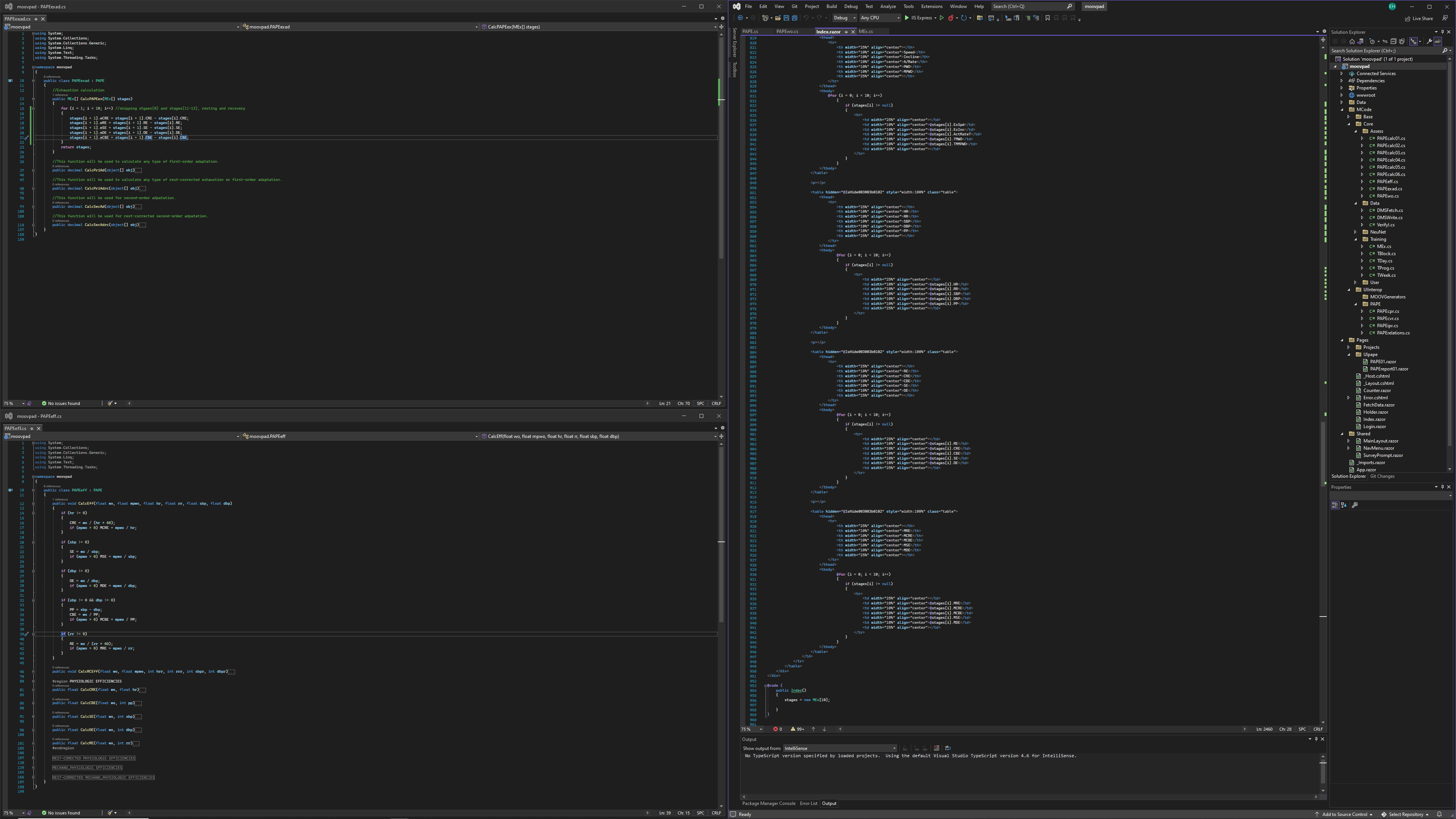
Task: Click the Navigate Backward arrow icon
Action: (x=741, y=18)
